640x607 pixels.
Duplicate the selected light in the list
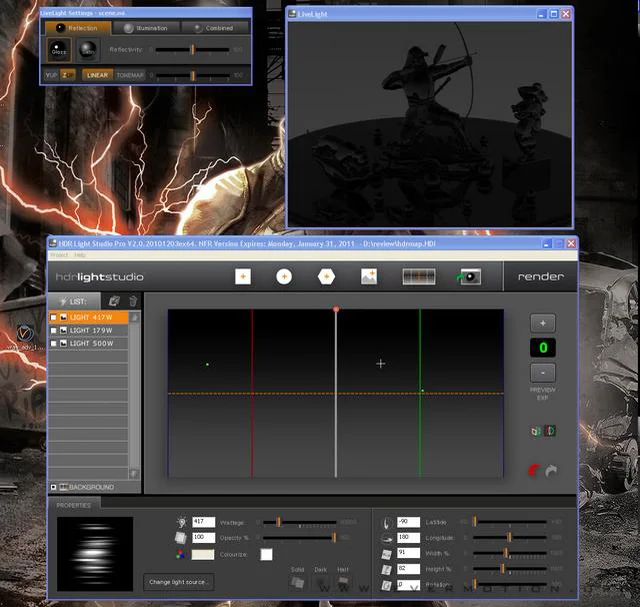pyautogui.click(x=114, y=301)
